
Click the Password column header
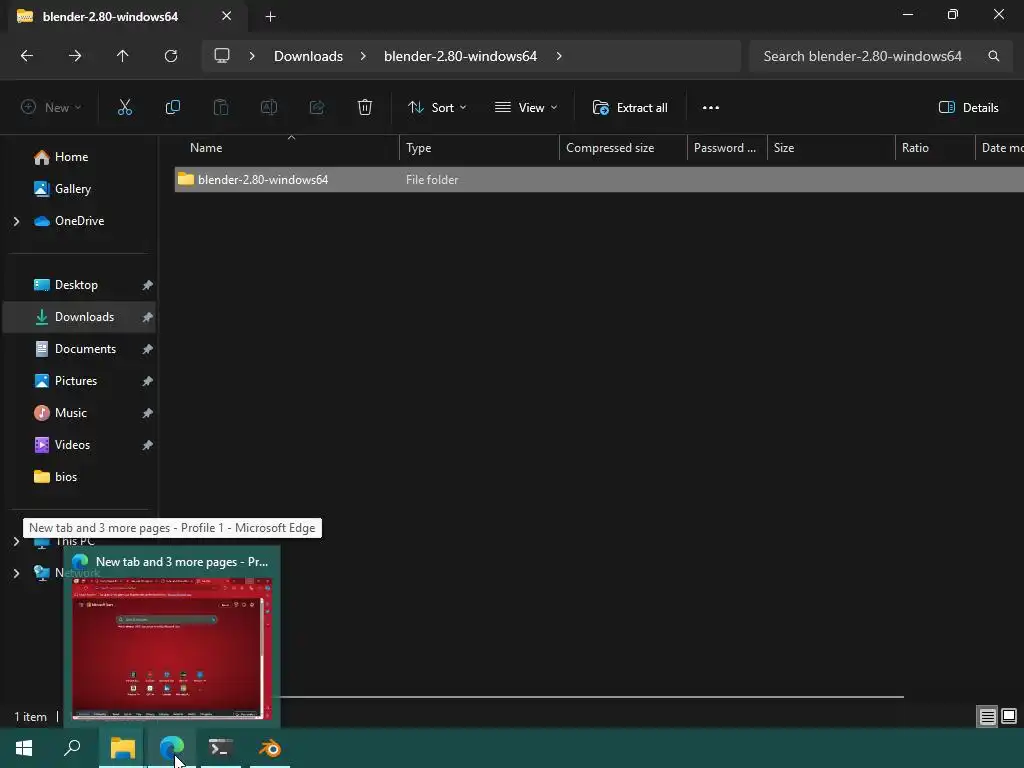tap(727, 148)
